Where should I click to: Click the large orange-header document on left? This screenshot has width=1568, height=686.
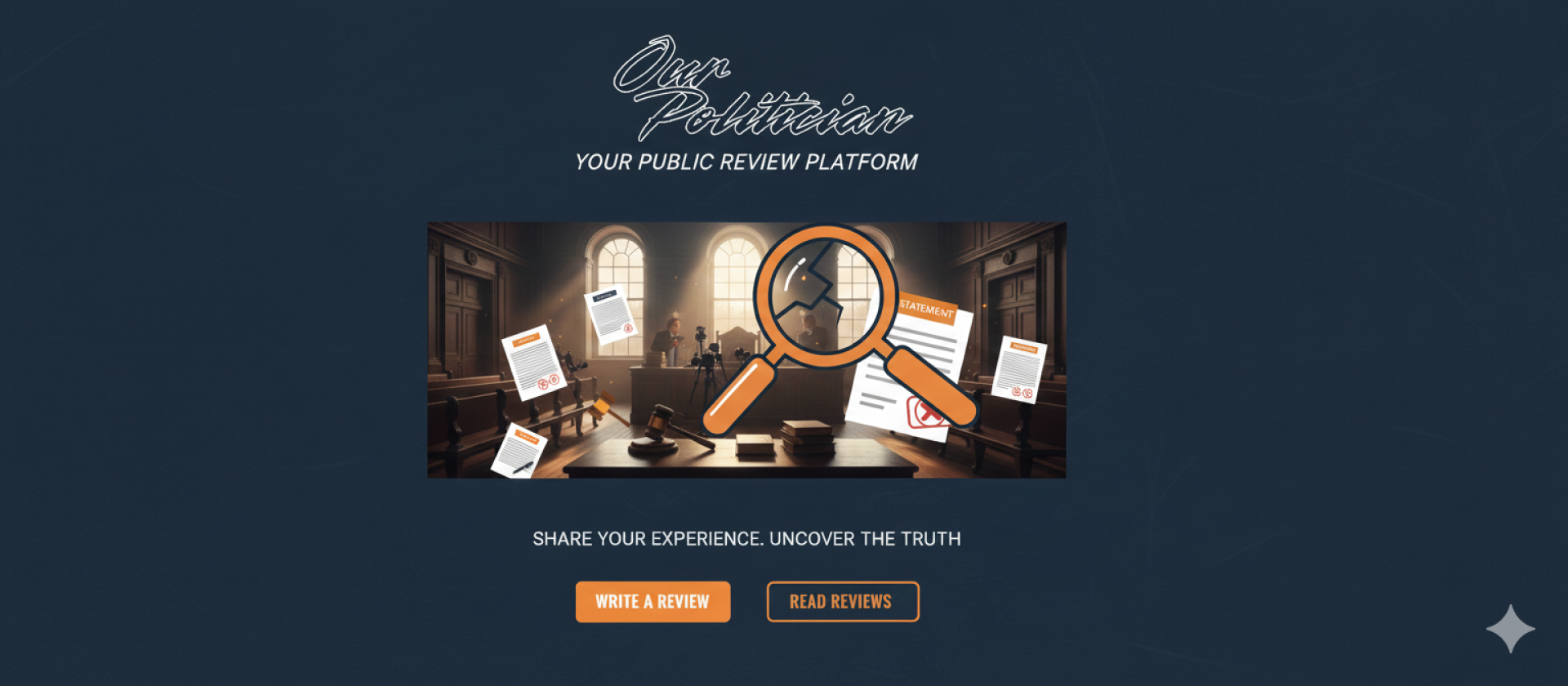coord(533,363)
